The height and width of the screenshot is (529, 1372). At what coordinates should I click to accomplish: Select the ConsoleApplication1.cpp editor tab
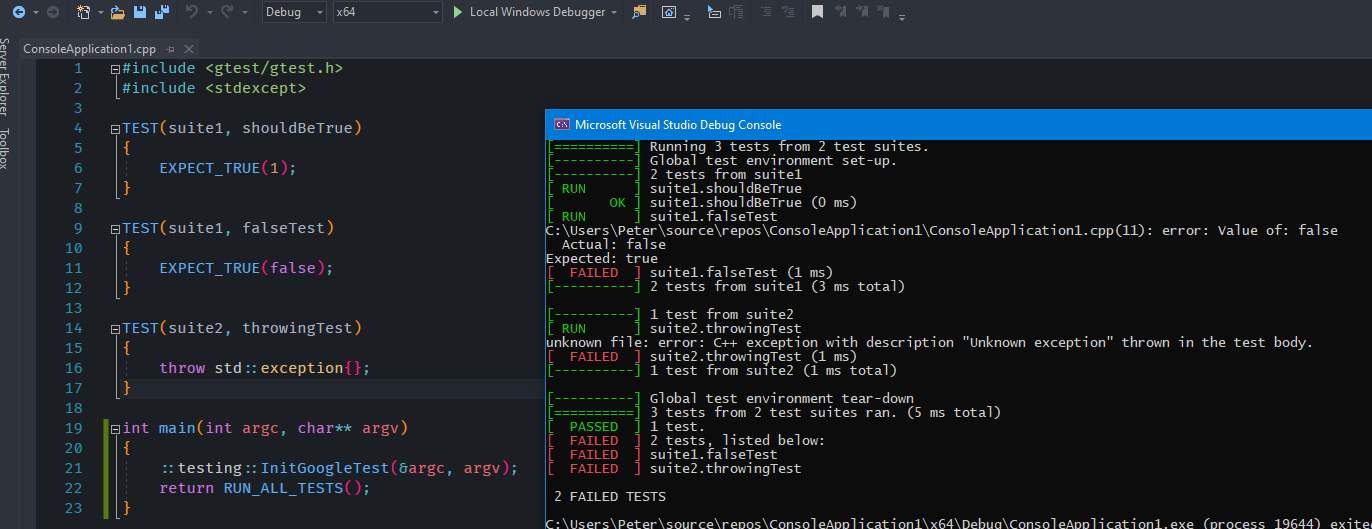point(90,48)
